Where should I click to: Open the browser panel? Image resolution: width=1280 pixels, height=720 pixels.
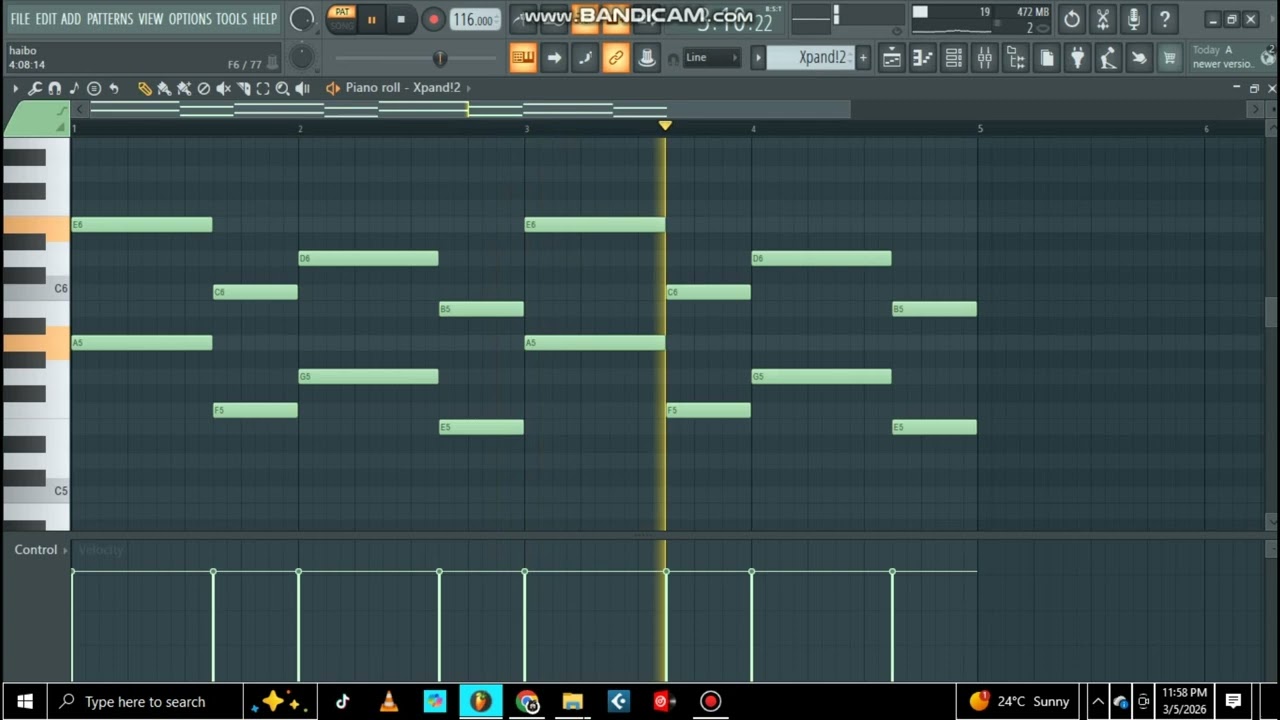(1016, 58)
